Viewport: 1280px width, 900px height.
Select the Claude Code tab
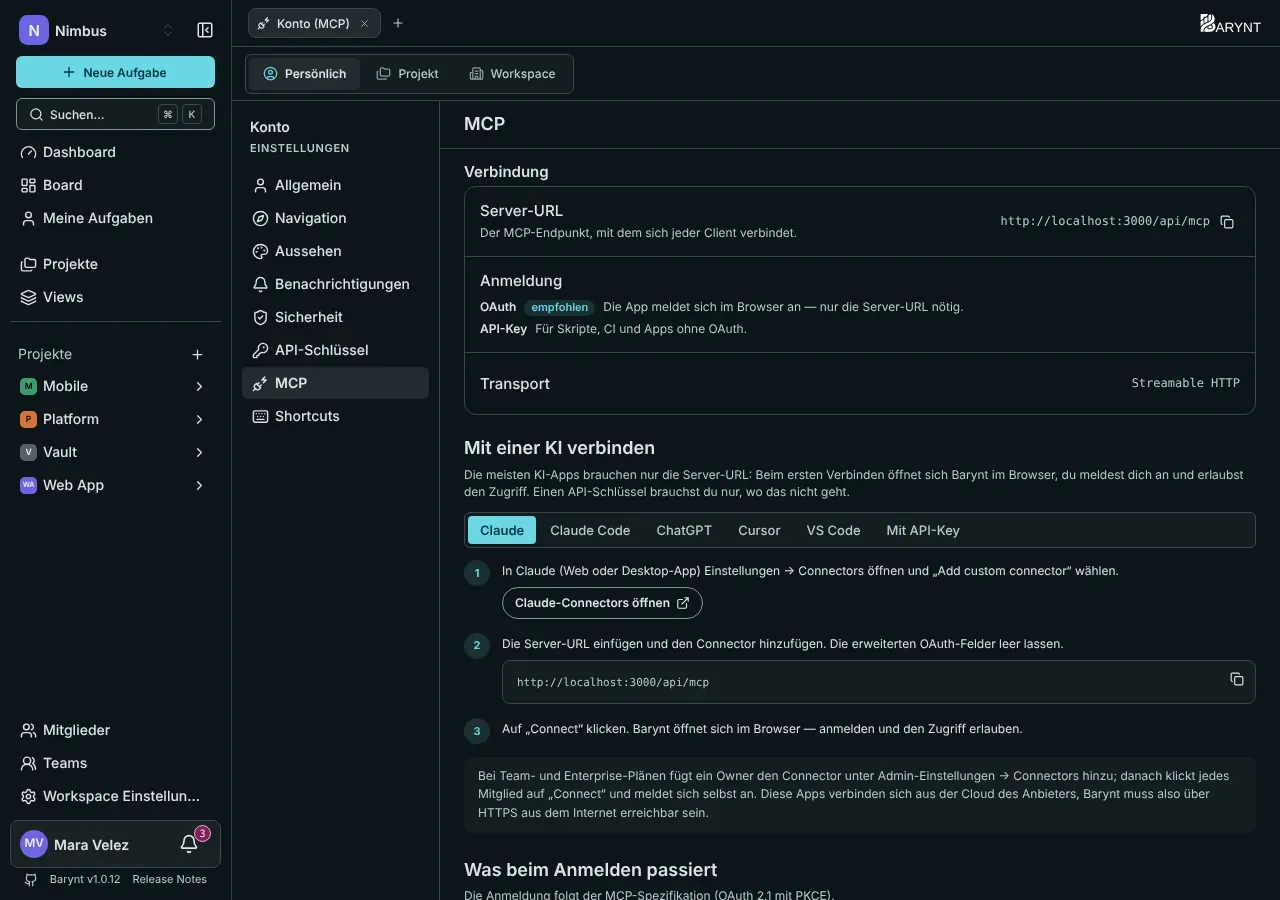[590, 530]
